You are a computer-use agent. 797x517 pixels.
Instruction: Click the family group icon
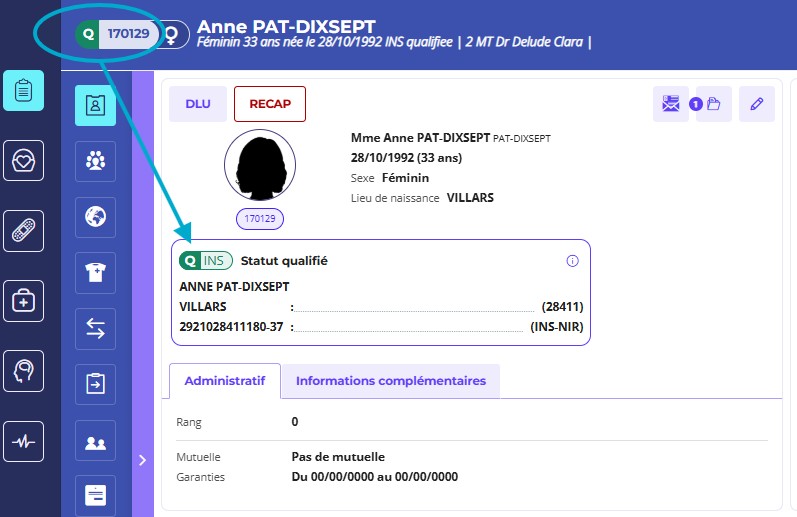pos(96,160)
